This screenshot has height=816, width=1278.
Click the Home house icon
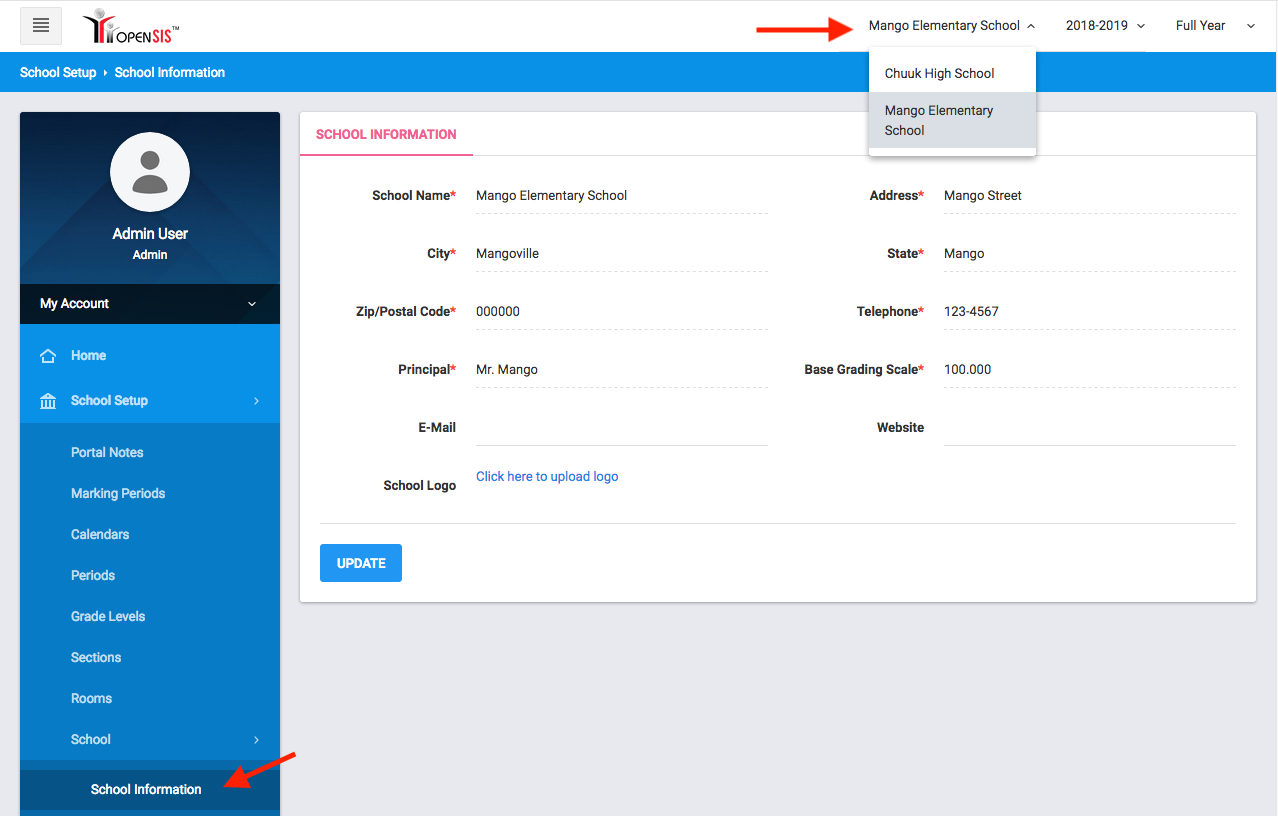pyautogui.click(x=47, y=356)
